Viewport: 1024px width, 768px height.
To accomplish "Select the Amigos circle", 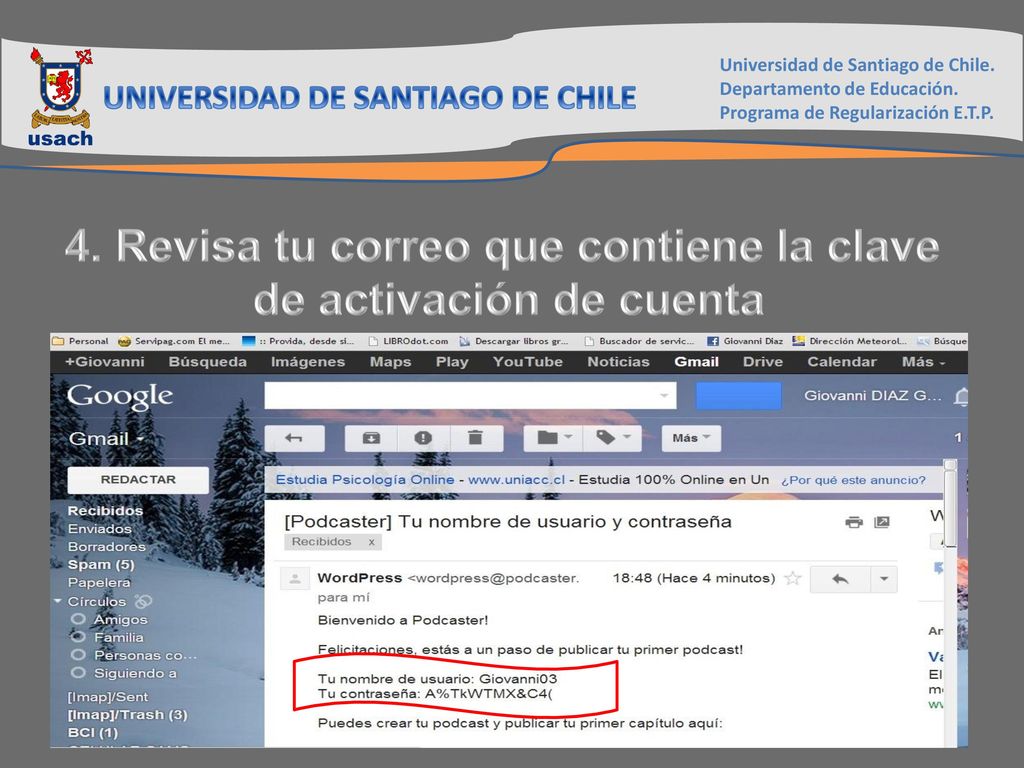I will click(x=121, y=619).
